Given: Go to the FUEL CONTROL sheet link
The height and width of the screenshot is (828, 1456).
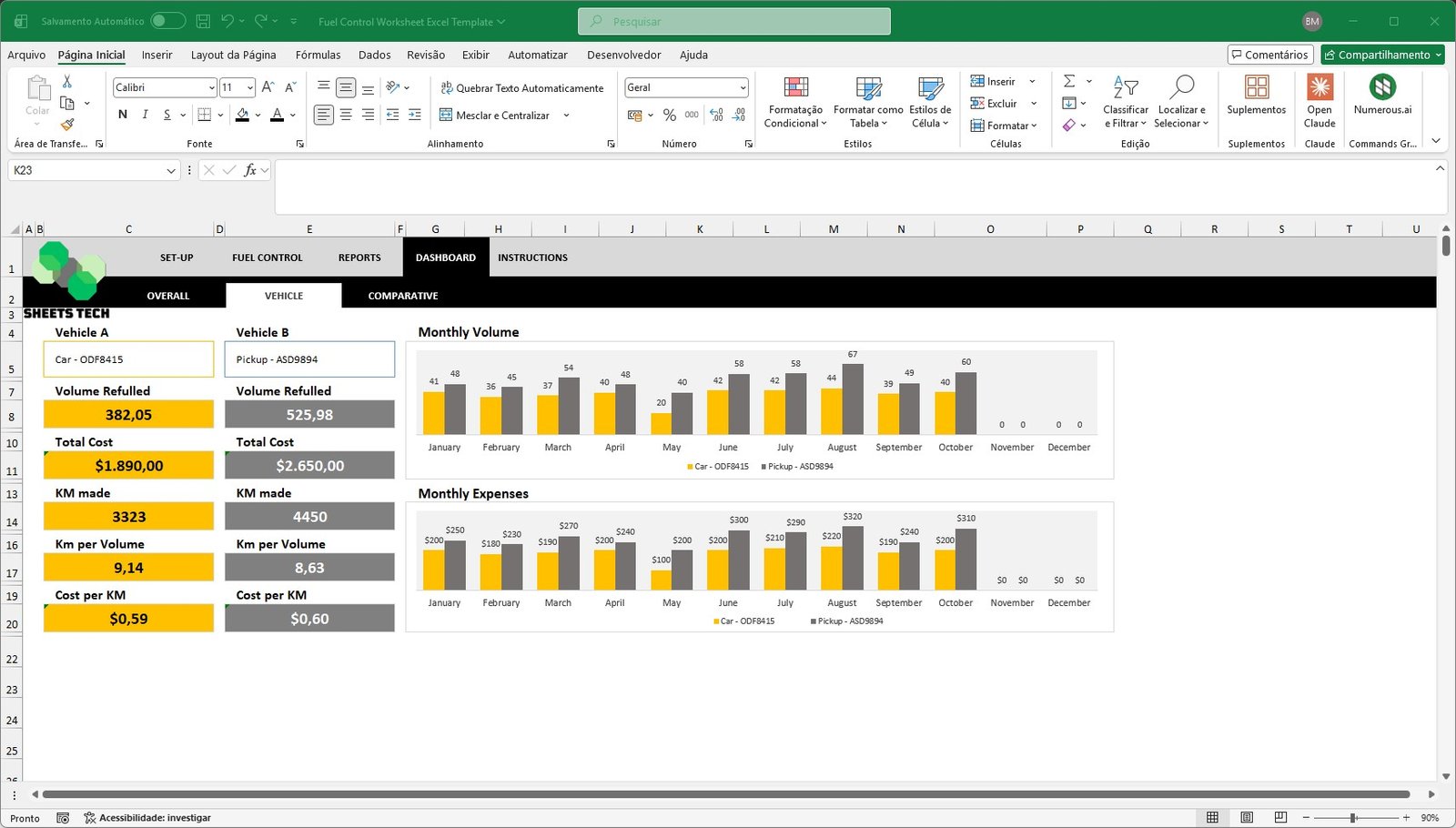Looking at the screenshot, I should coord(267,257).
